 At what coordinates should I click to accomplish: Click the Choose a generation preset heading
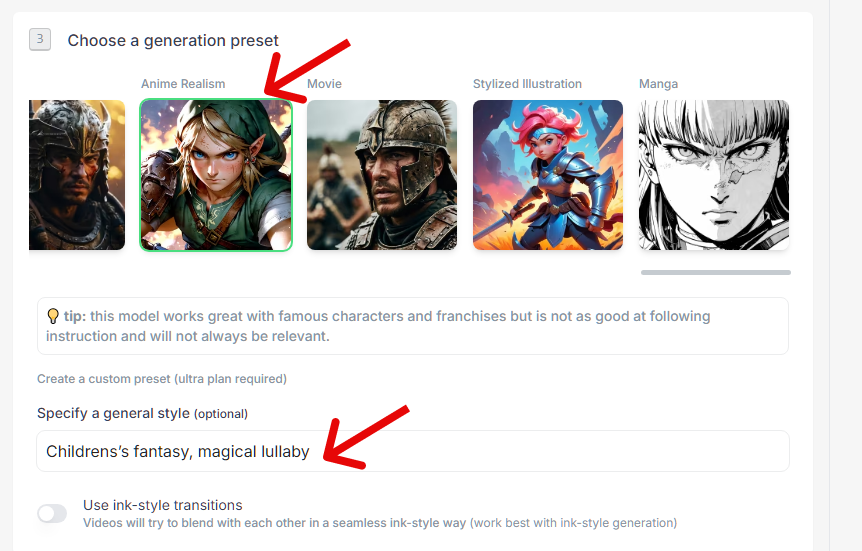[173, 40]
